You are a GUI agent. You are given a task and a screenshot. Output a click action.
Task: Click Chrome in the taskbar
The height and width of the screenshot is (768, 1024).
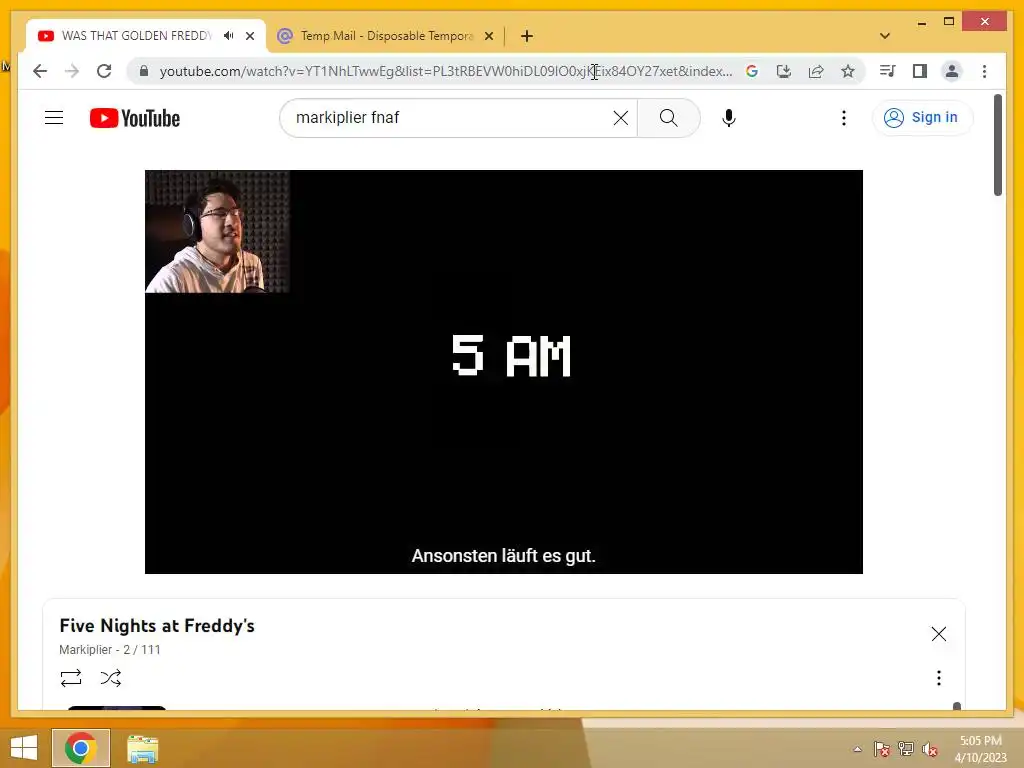click(81, 748)
